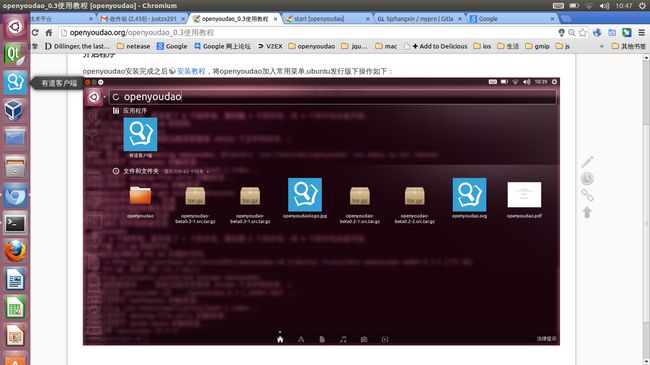
Task: Open the Ubuntu Dash from the launcher
Action: pos(15,27)
